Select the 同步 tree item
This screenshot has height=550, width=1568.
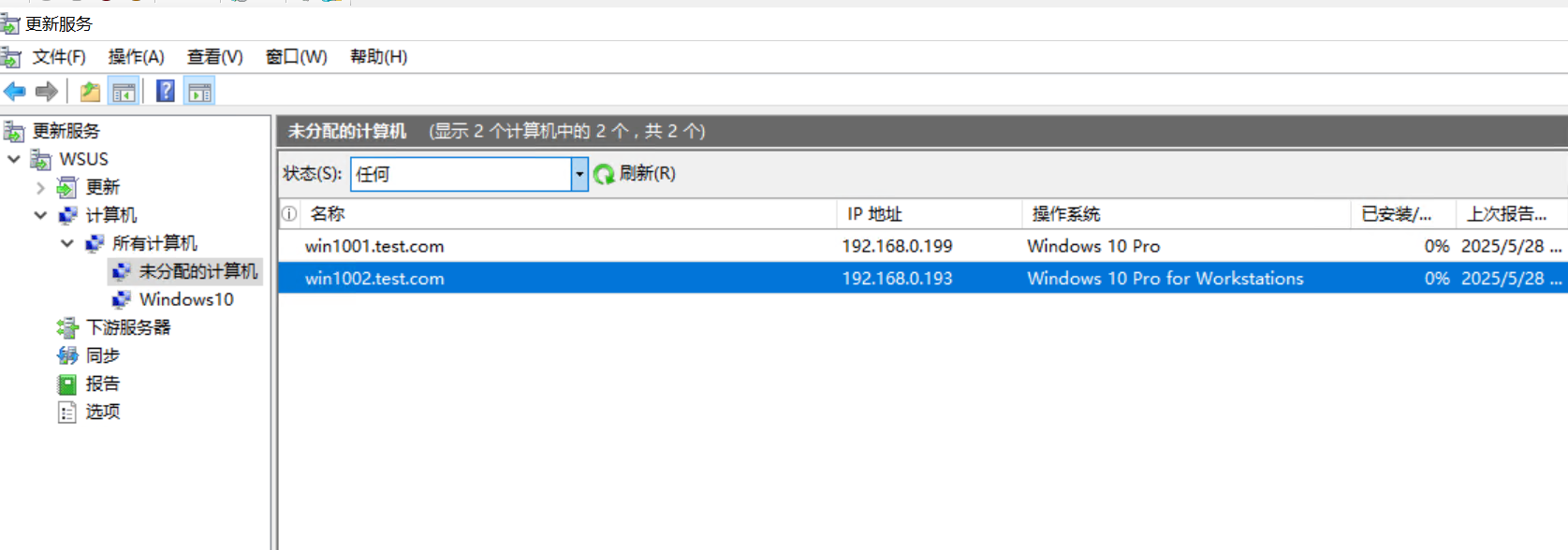(103, 355)
